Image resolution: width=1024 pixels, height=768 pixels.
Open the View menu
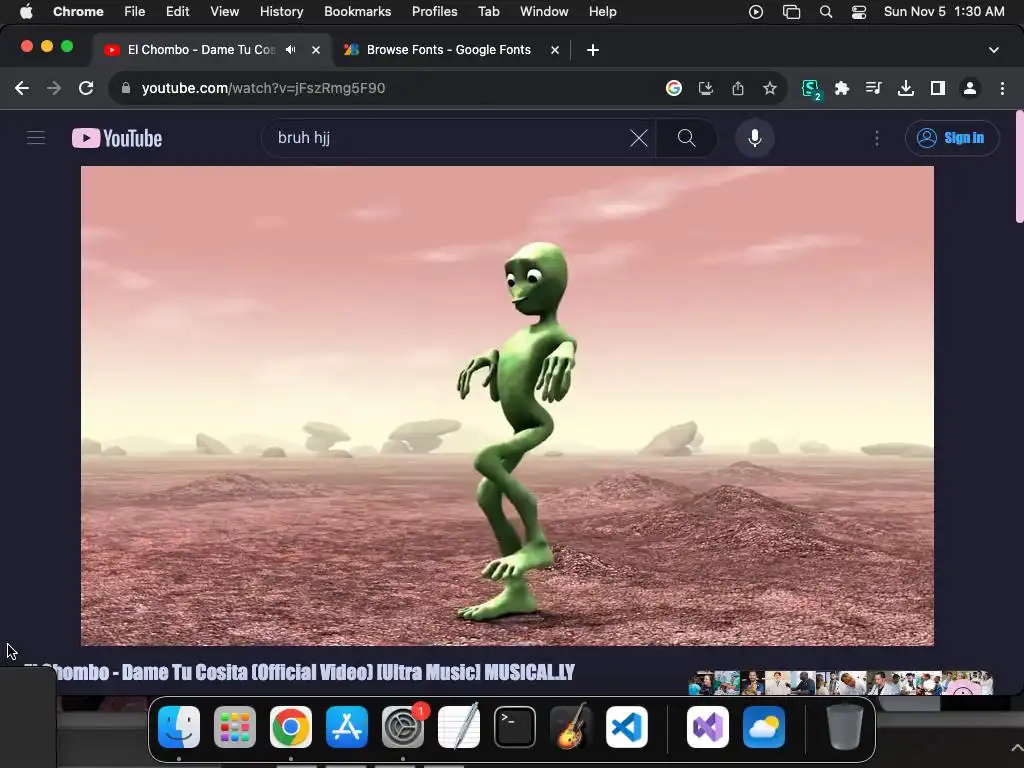click(x=225, y=11)
